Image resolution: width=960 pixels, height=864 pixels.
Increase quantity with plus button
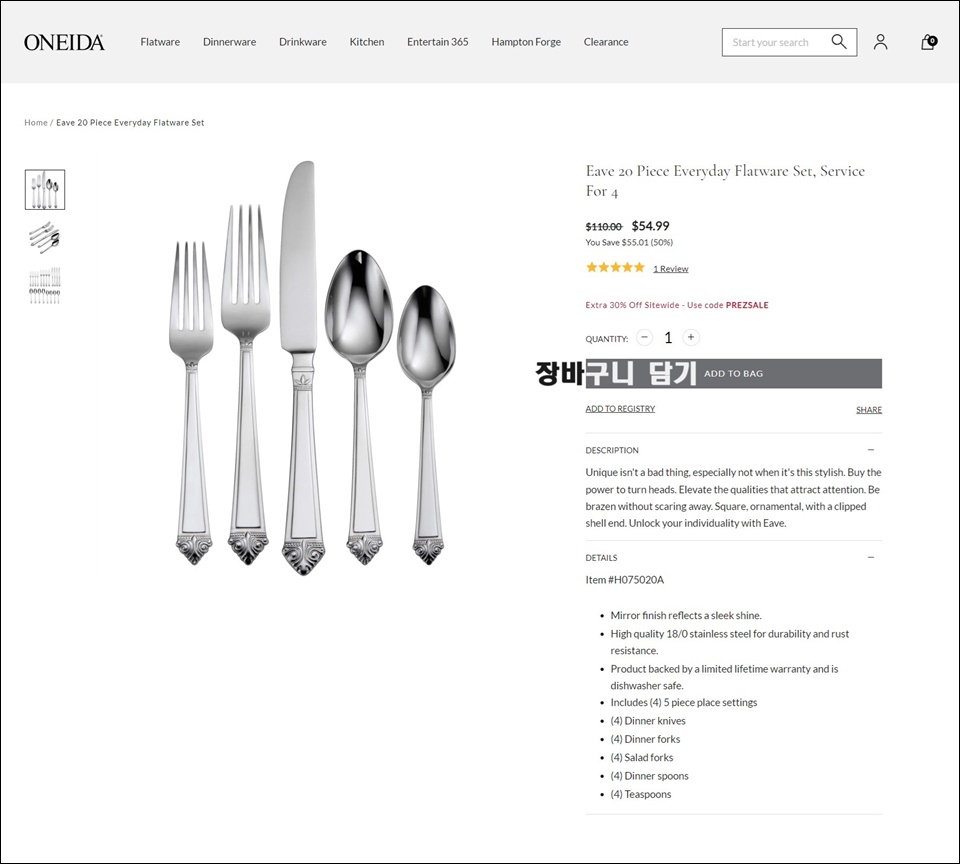coord(691,337)
